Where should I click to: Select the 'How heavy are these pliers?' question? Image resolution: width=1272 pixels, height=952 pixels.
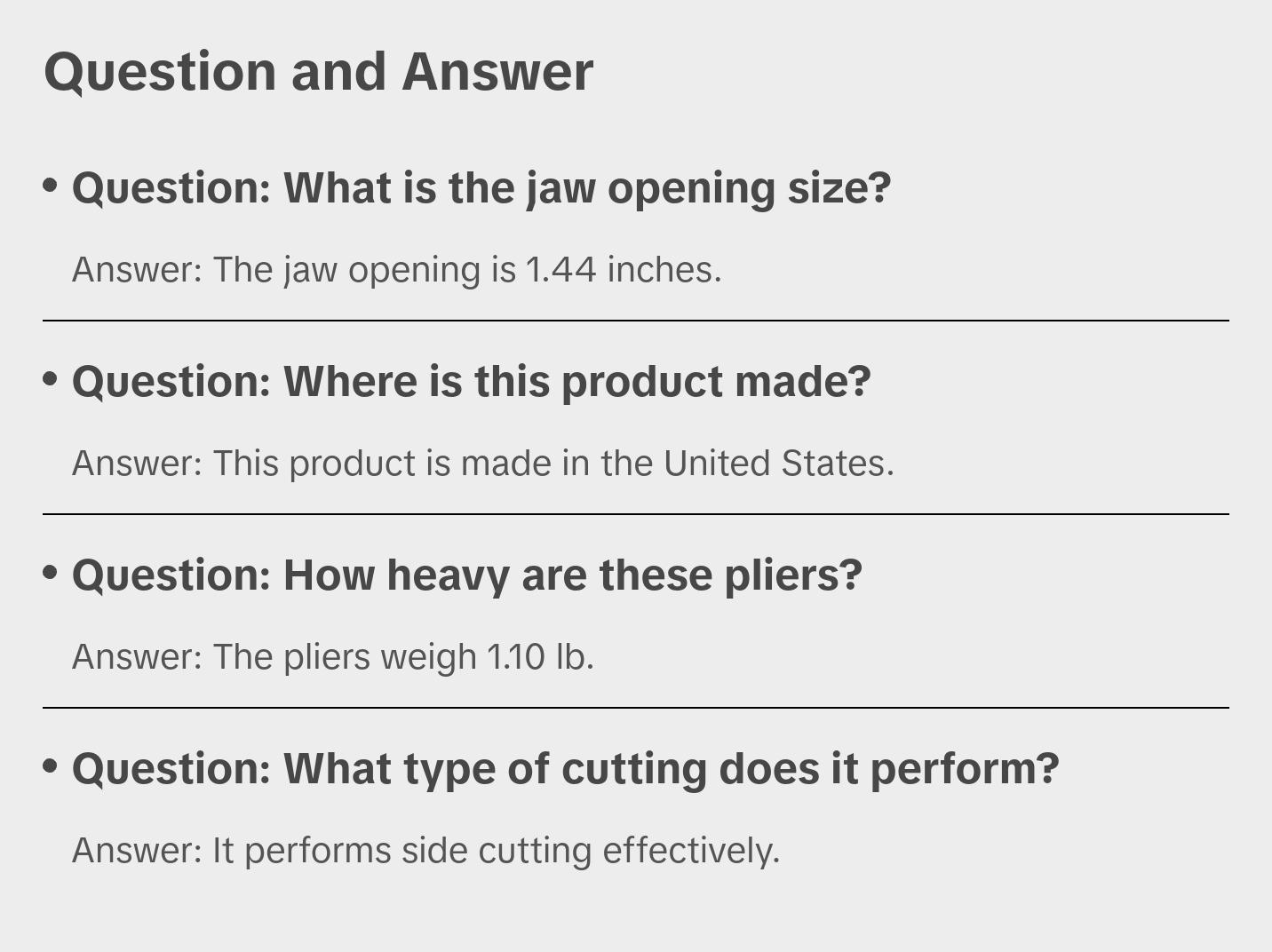tap(466, 575)
